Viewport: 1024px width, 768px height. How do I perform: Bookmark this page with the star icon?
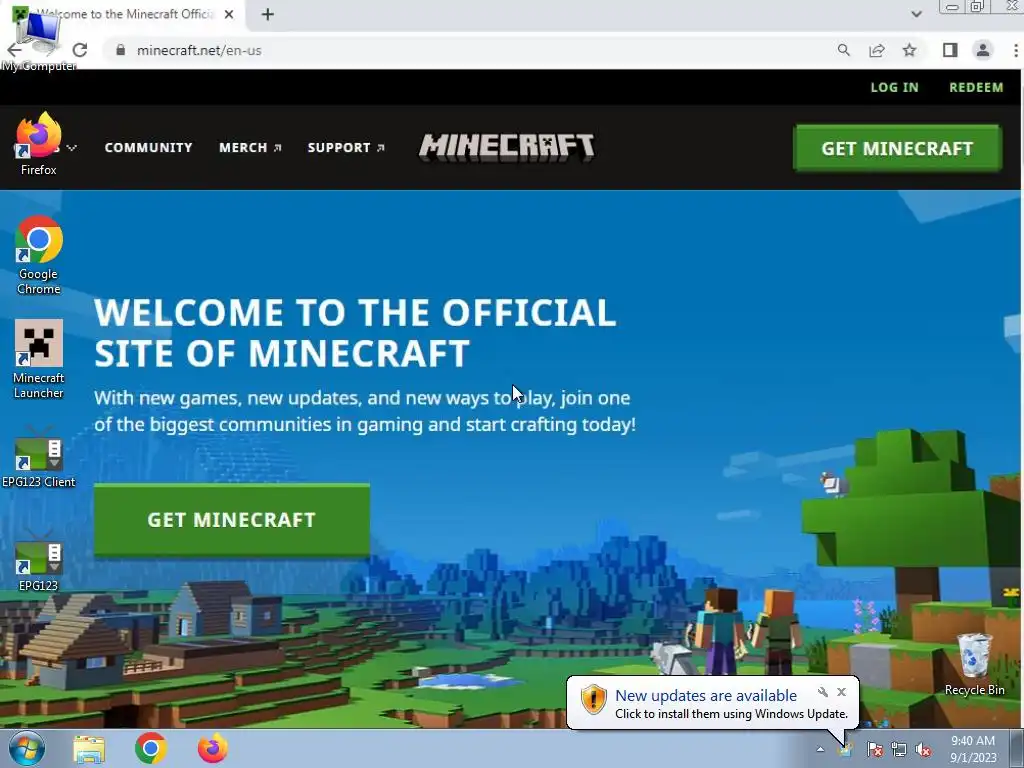coord(909,50)
